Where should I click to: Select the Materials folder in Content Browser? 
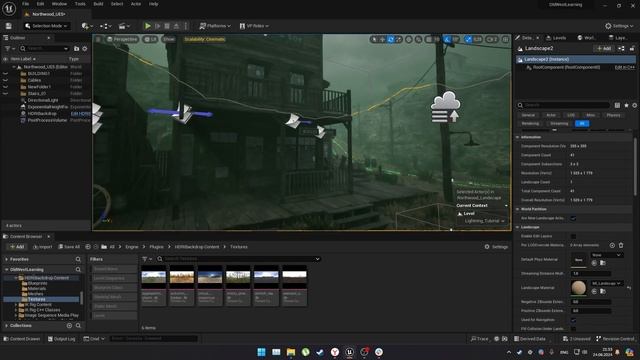coord(36,289)
